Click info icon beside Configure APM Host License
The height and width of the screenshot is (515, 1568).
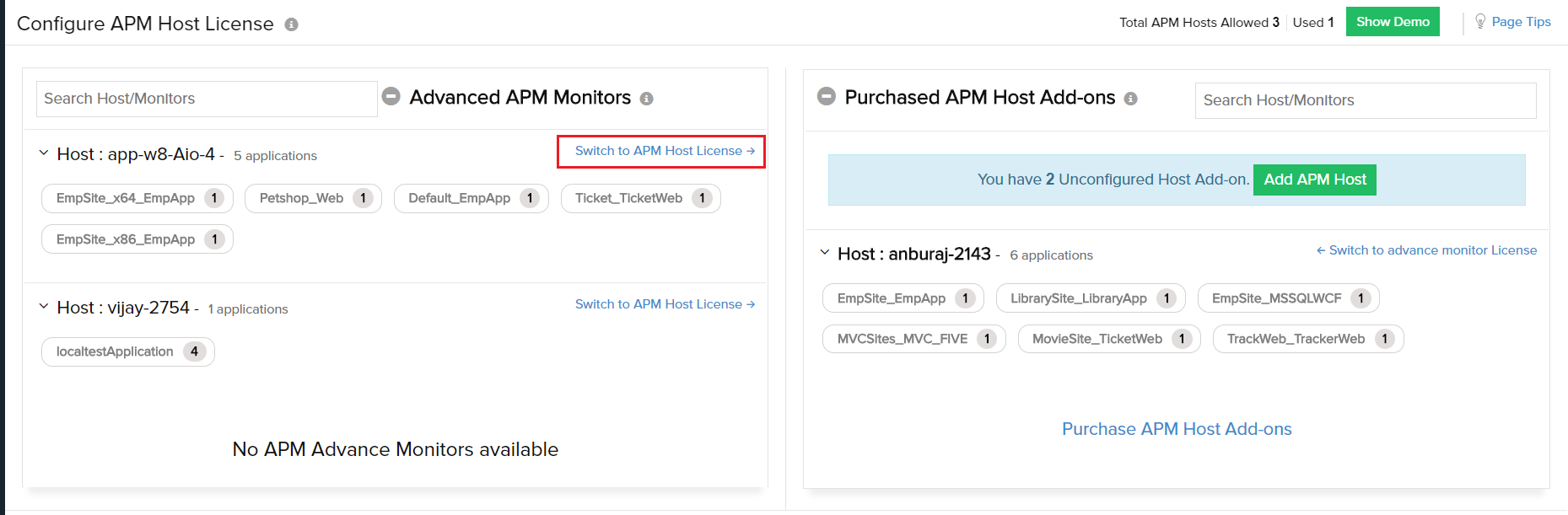[x=291, y=24]
